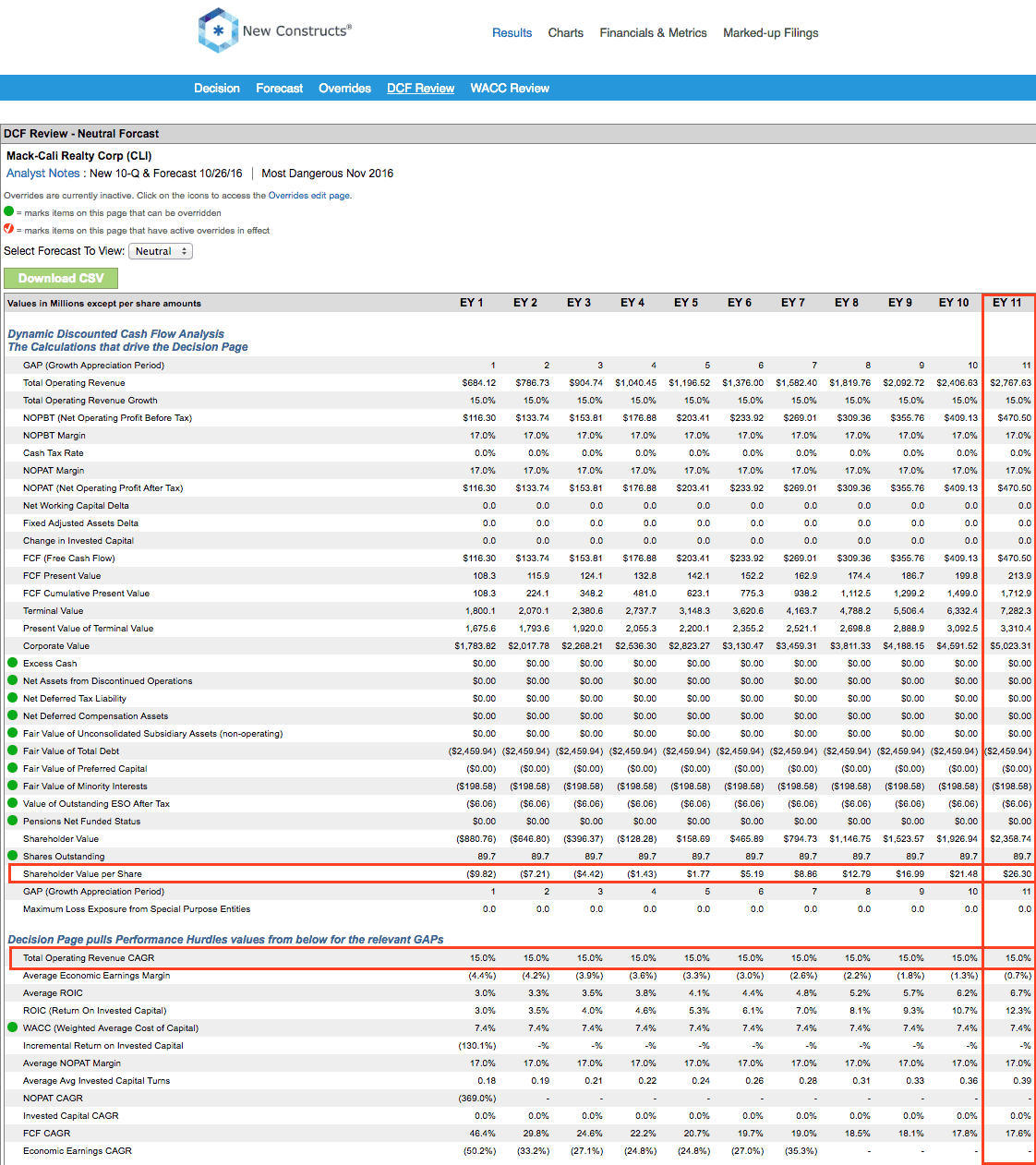Click override dot for Unconsolidated Subsidiary Assets row
The width and height of the screenshot is (1036, 1165).
click(13, 733)
